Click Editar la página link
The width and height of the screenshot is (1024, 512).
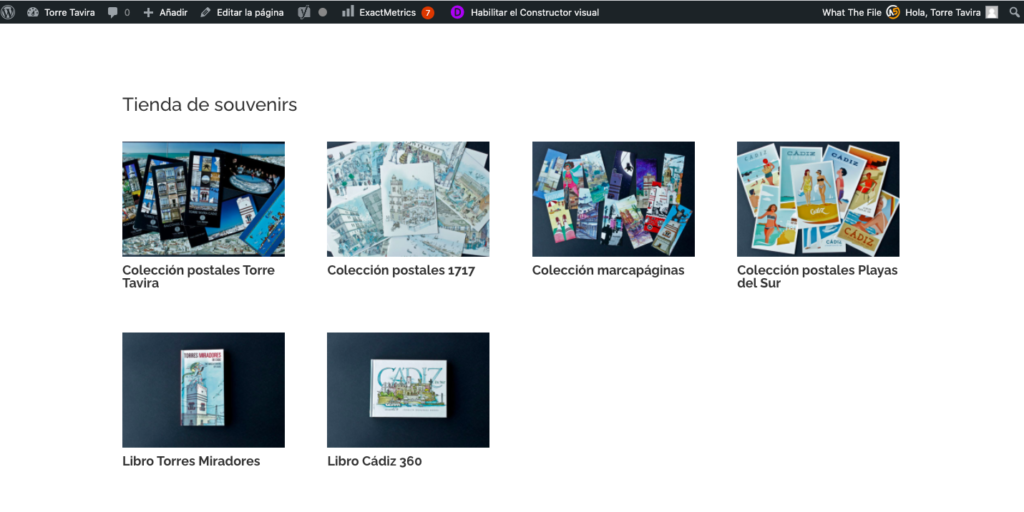(x=242, y=12)
